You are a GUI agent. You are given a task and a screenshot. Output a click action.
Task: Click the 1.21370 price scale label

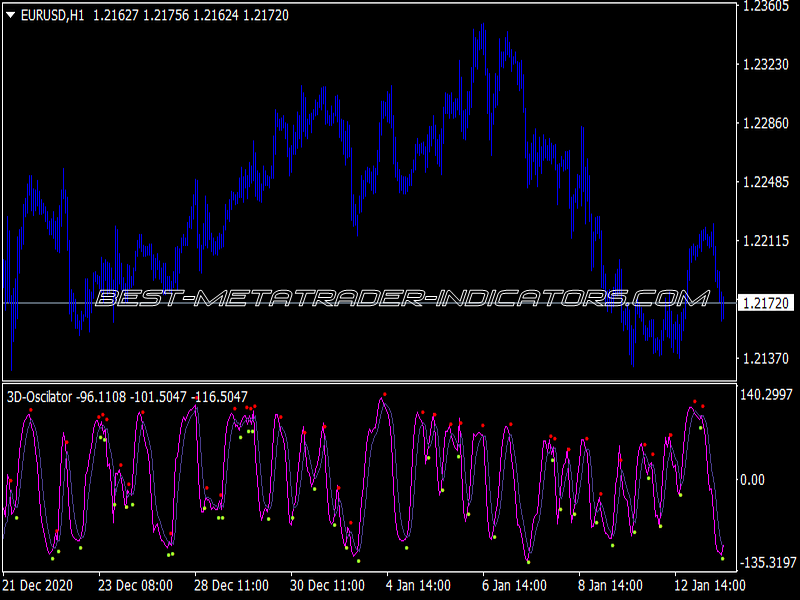(x=766, y=359)
